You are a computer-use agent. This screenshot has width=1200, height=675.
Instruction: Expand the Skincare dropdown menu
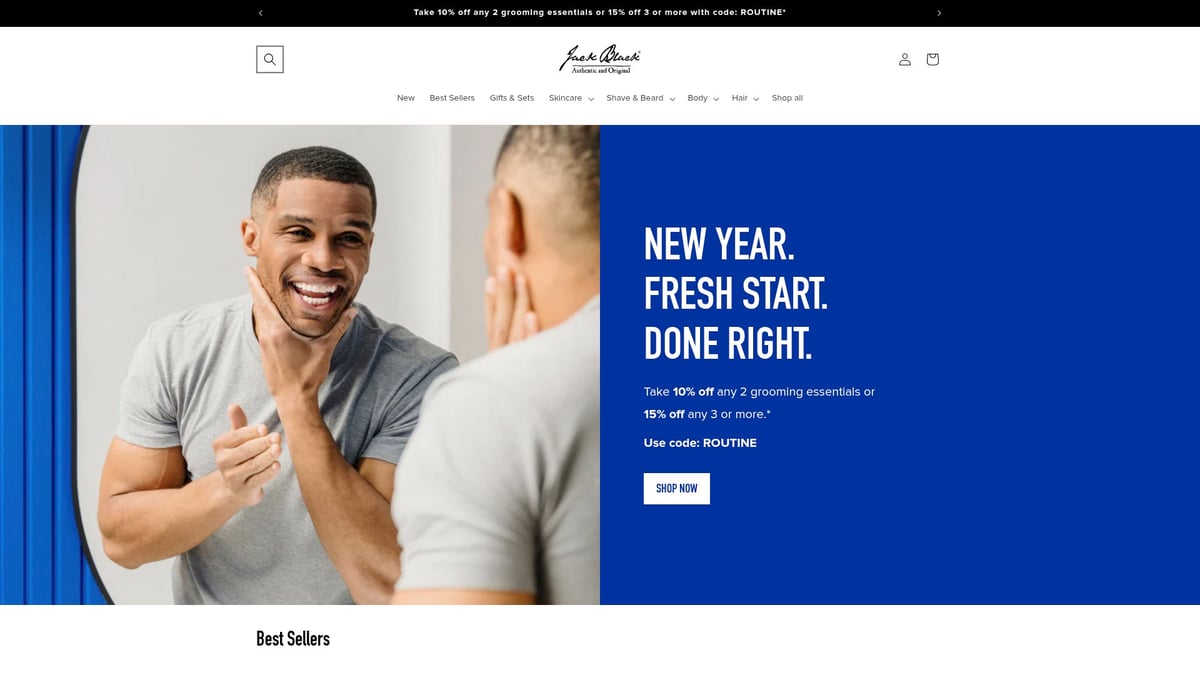coord(571,98)
